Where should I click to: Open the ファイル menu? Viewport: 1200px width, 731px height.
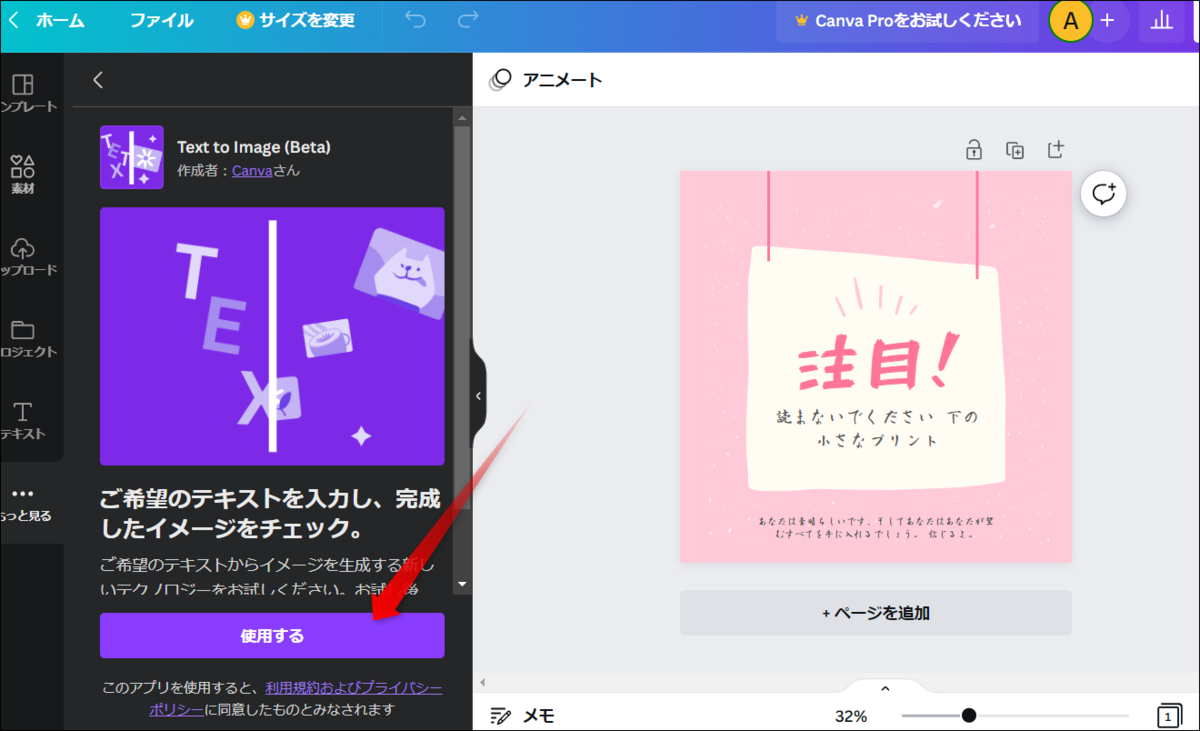click(161, 20)
